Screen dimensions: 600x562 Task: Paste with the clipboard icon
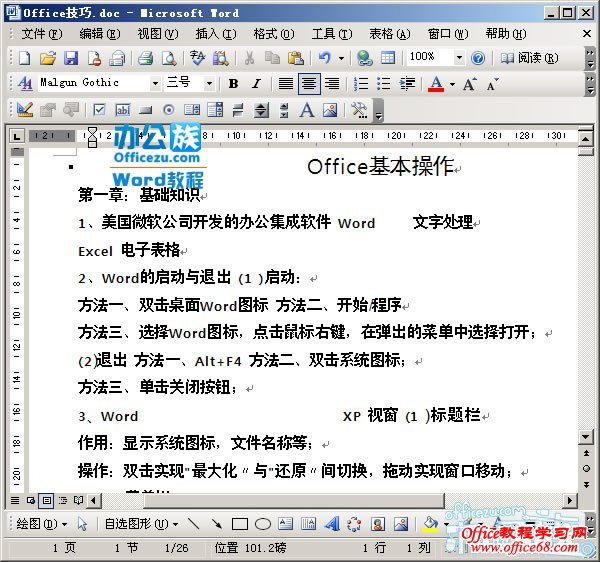[295, 58]
